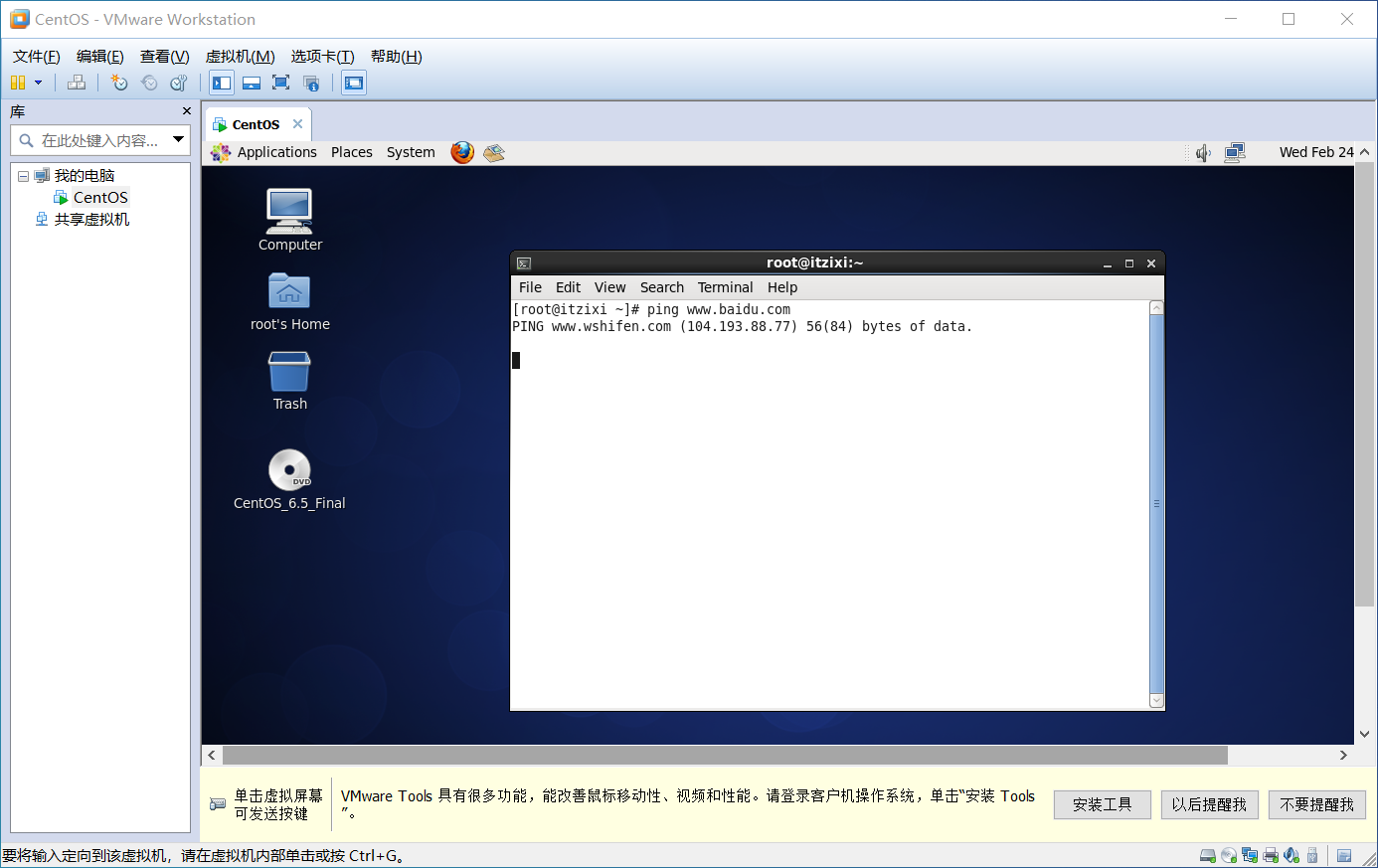
Task: Close the CentOS VM tab
Action: point(297,124)
